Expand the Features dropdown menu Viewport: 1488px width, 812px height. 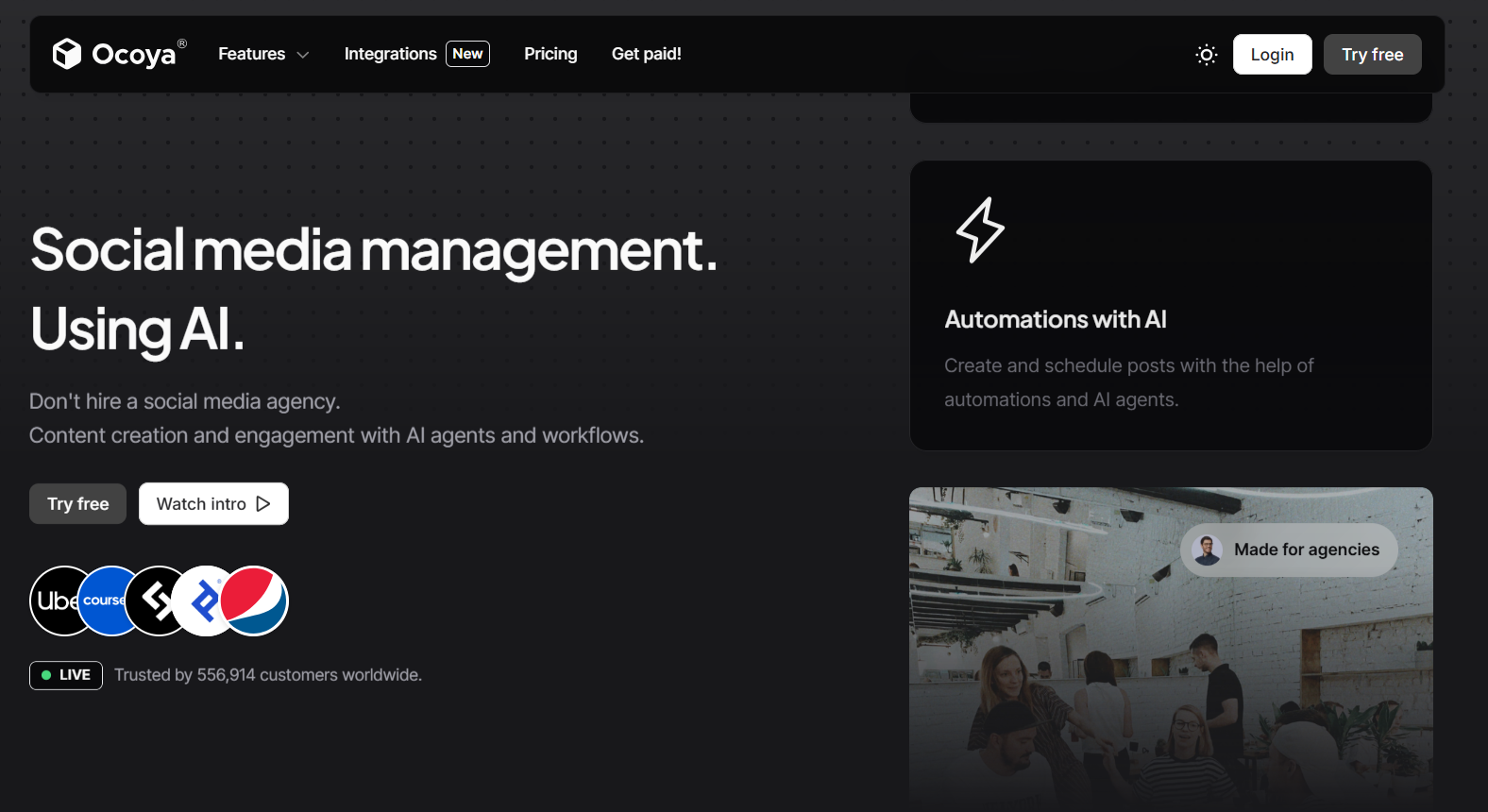pos(263,54)
